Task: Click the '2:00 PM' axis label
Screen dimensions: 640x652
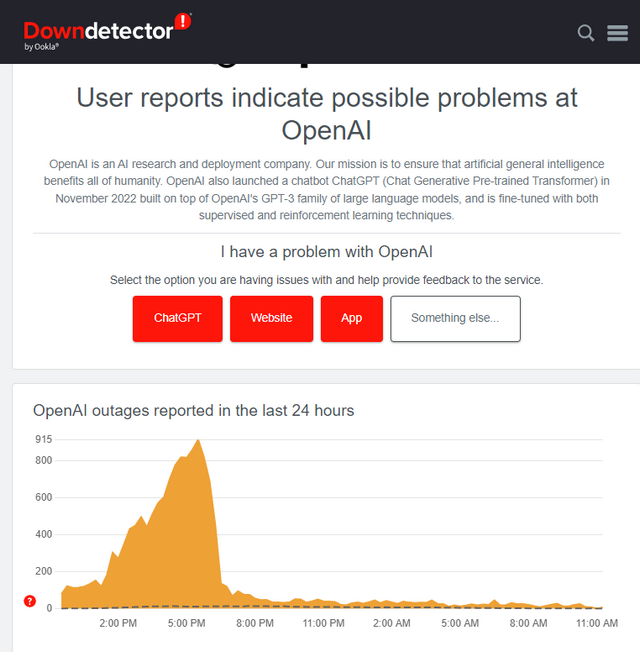Action: click(118, 623)
